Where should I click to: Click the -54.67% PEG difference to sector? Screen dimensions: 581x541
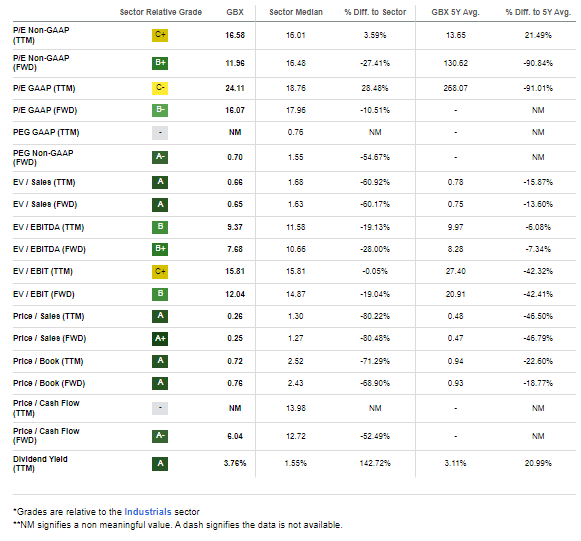[x=375, y=157]
